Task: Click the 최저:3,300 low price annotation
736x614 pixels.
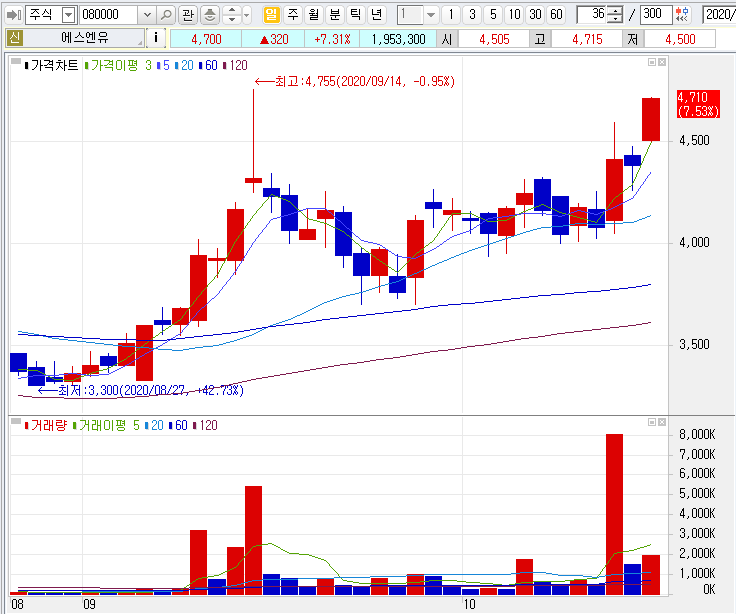Action: coord(141,391)
